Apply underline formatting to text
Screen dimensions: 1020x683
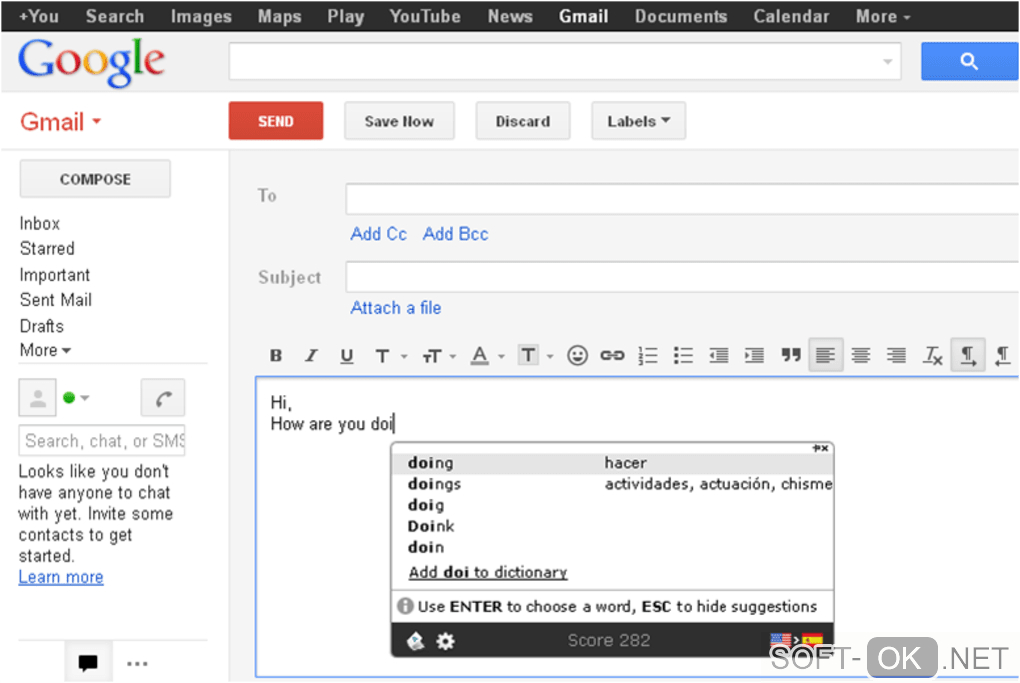coord(347,356)
